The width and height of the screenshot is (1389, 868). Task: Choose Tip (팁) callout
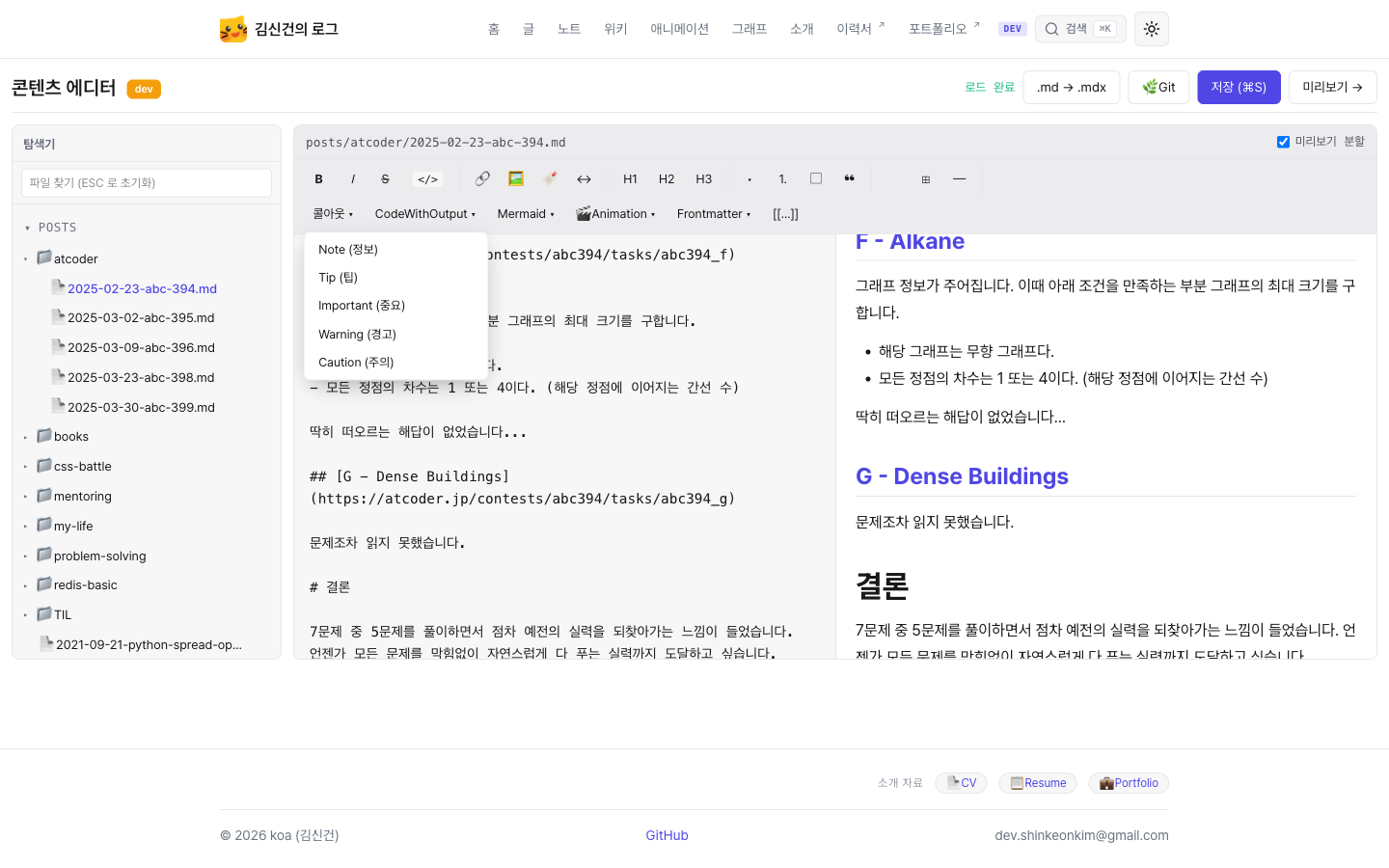395,278
